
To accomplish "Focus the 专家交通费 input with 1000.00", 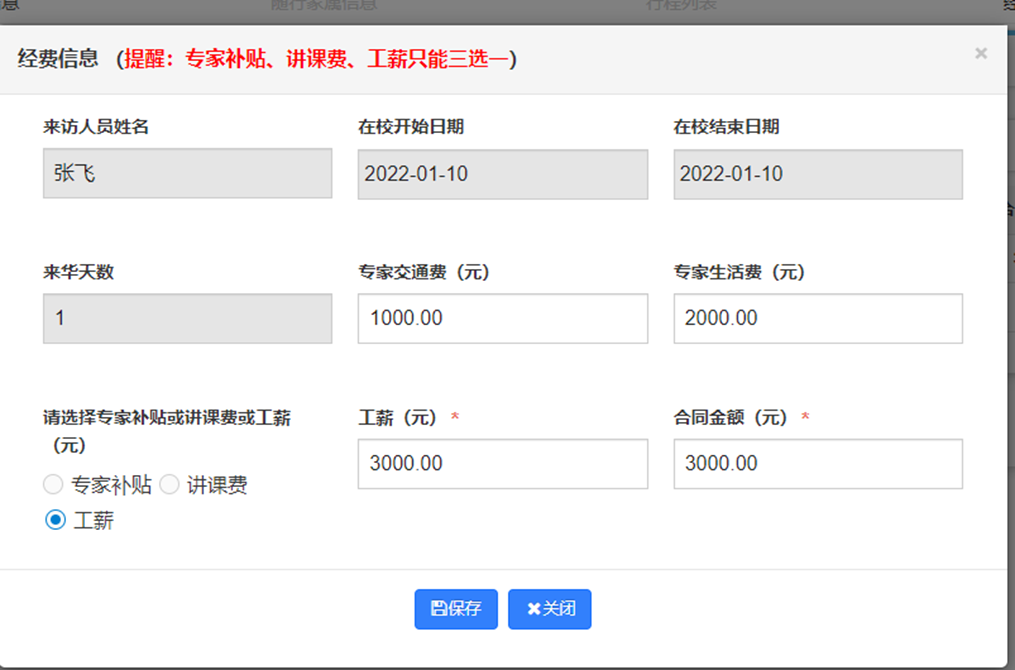I will (x=502, y=318).
